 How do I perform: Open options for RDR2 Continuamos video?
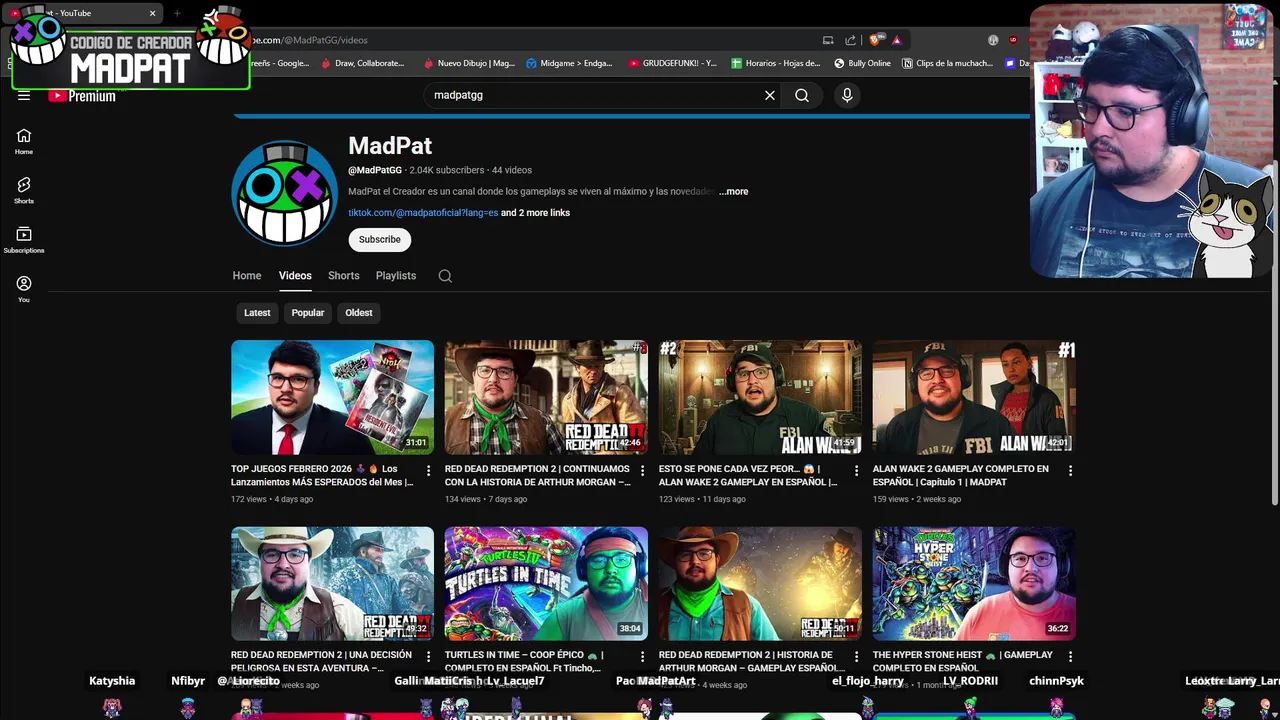(643, 470)
